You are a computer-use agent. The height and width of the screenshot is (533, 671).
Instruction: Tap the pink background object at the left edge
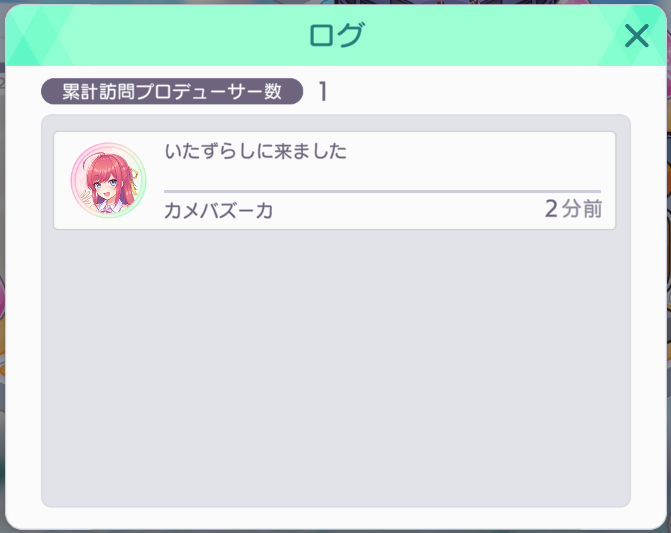(x=2, y=297)
